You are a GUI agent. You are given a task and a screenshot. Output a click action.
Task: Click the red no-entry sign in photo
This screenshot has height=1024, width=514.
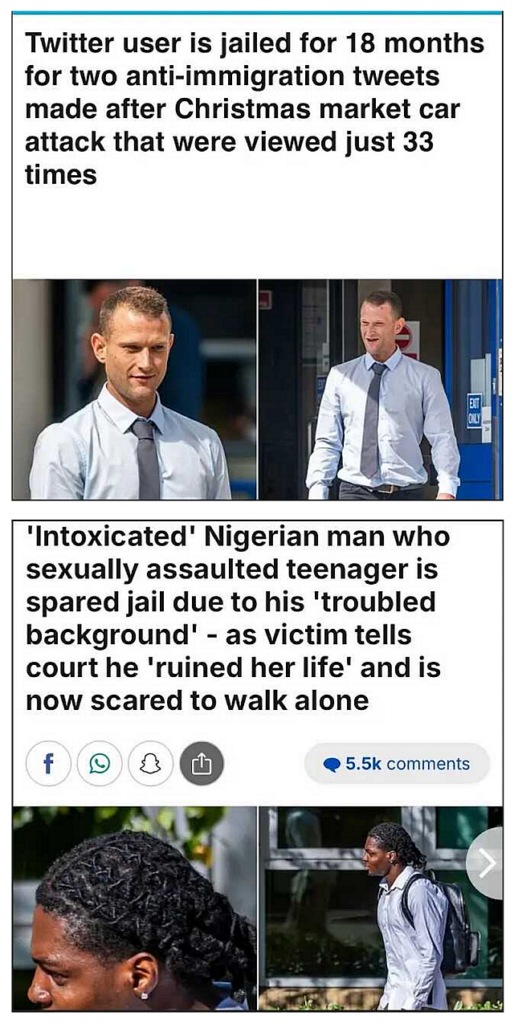(405, 338)
